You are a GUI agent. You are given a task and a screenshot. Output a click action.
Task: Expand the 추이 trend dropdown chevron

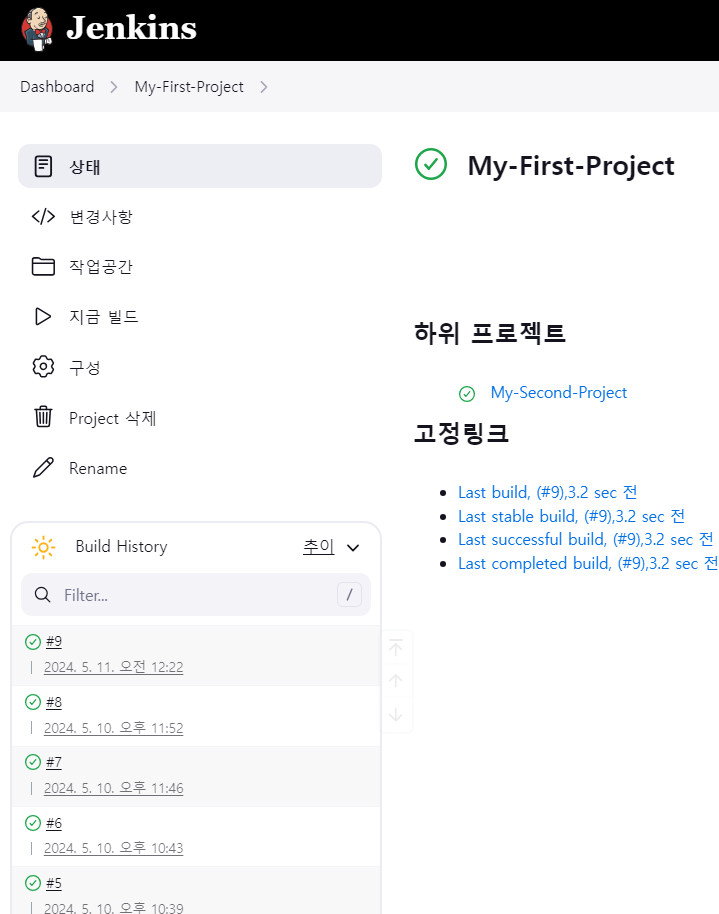[x=352, y=548]
